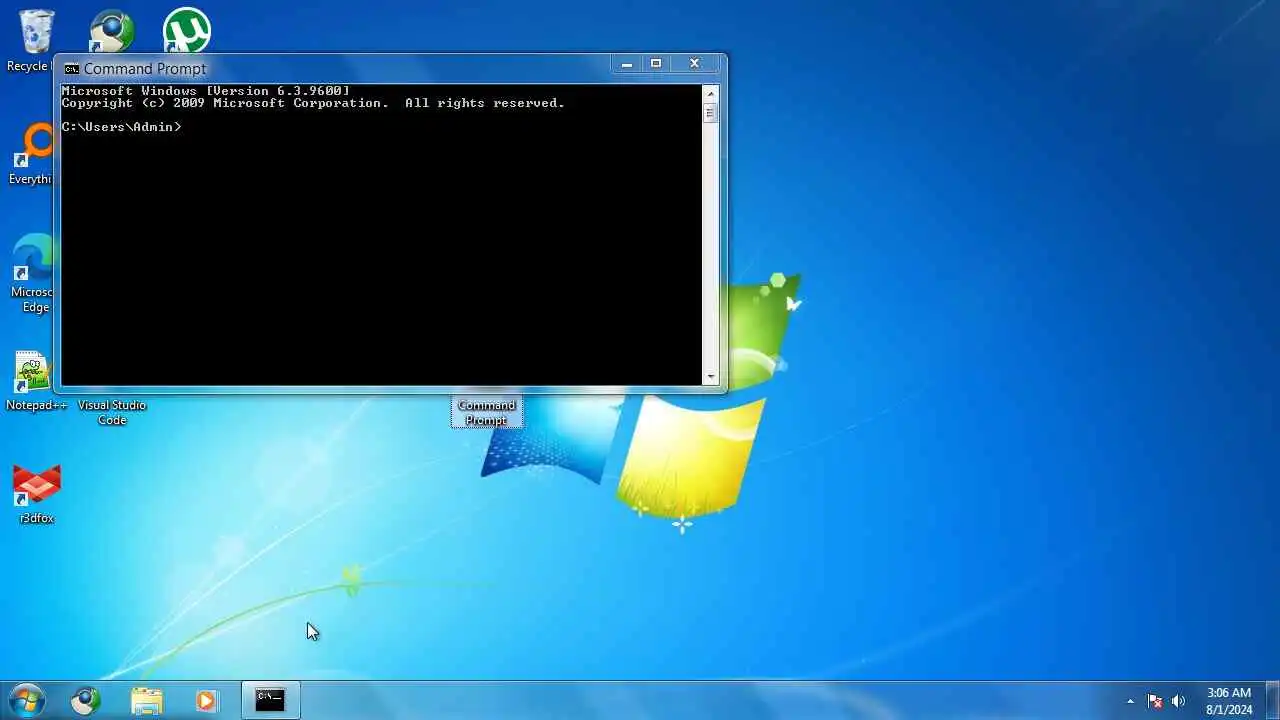This screenshot has width=1280, height=720.
Task: Click the Copyright 2009 Microsoft line
Action: pyautogui.click(x=313, y=103)
